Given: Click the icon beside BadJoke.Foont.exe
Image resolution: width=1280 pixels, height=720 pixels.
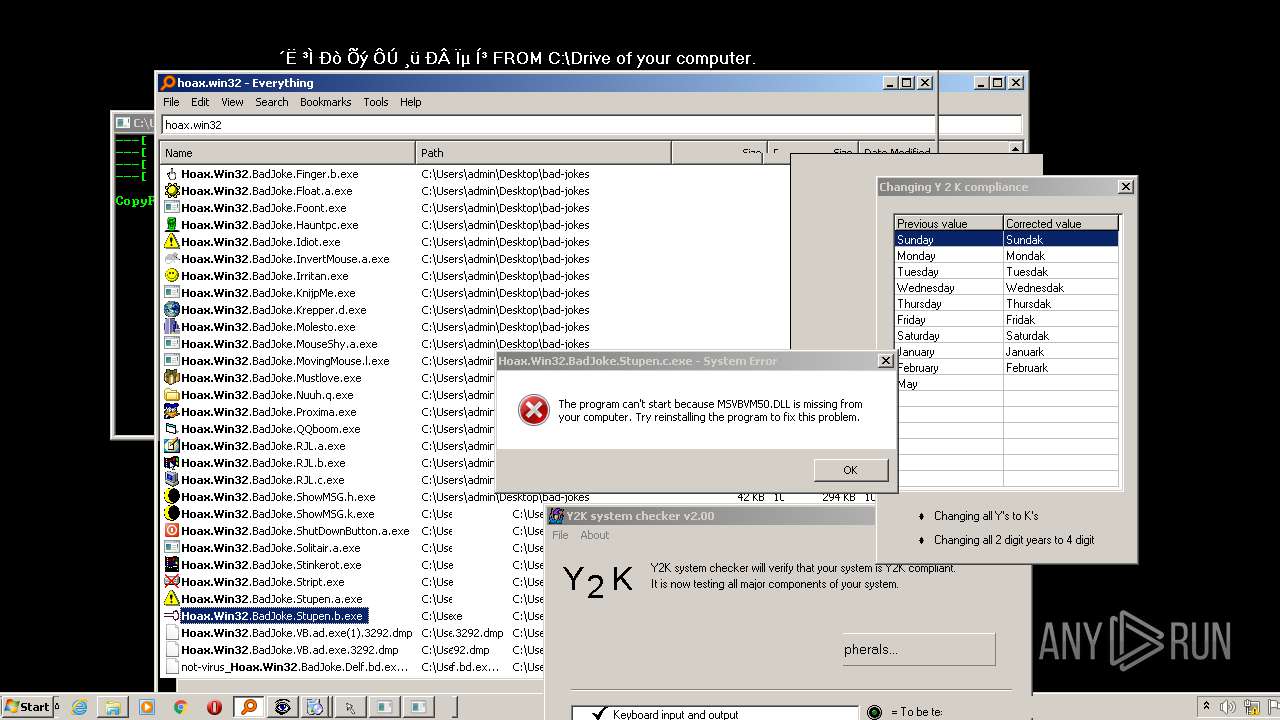Looking at the screenshot, I should click(x=172, y=208).
